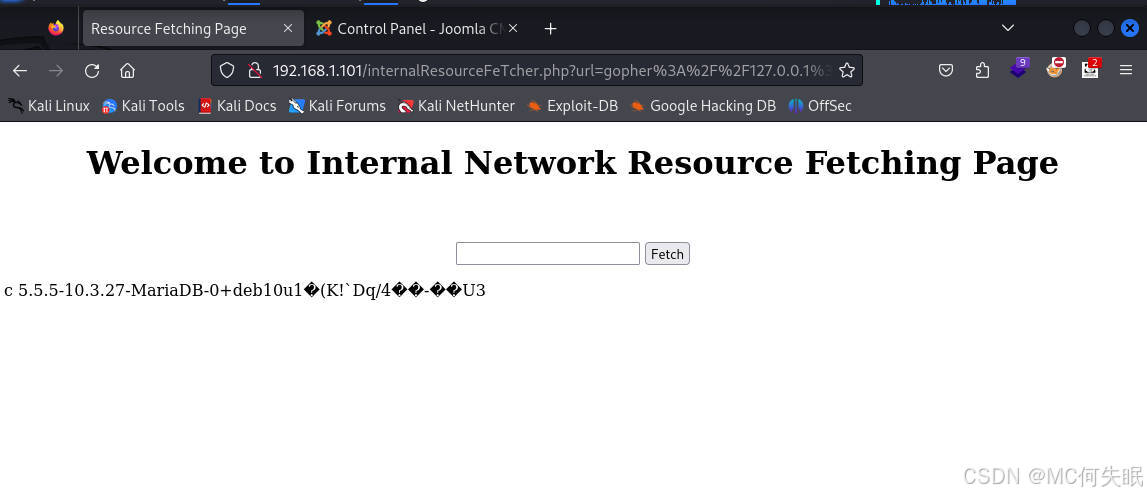1147x496 pixels.
Task: Open the Extensions puzzle menu
Action: (x=982, y=70)
